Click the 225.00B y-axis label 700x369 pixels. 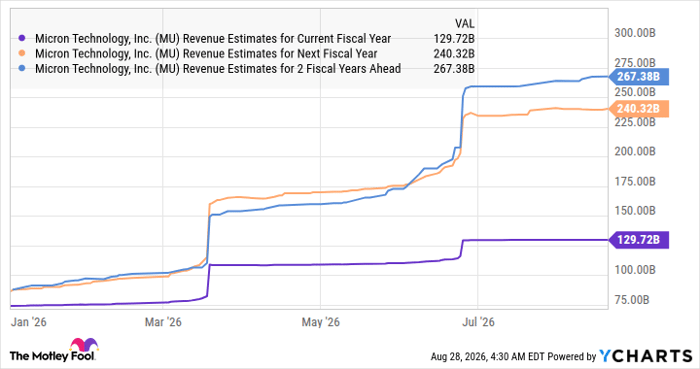coord(635,122)
